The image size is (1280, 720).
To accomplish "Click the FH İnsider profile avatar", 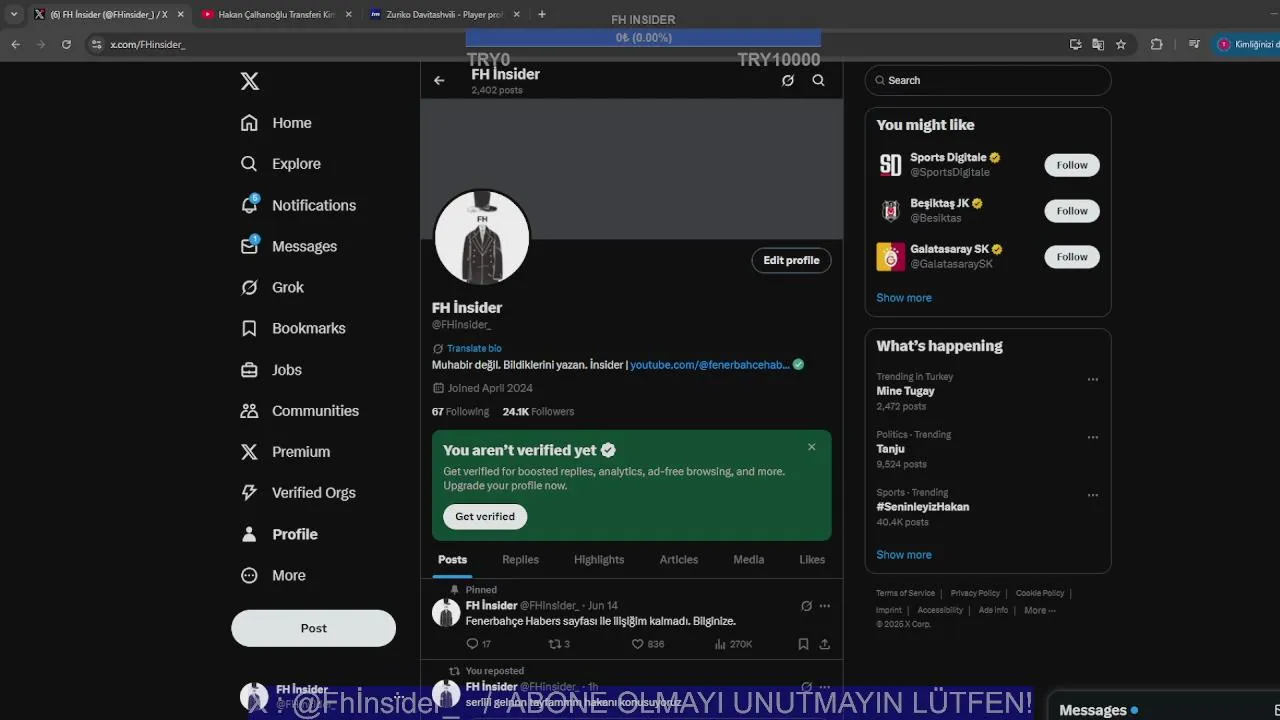I will pyautogui.click(x=482, y=238).
